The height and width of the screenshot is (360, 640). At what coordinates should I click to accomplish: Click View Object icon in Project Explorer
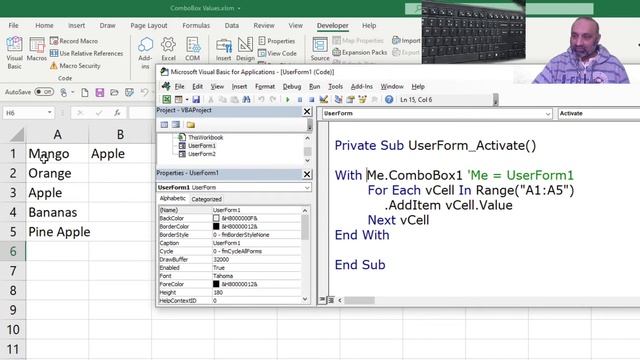176,124
